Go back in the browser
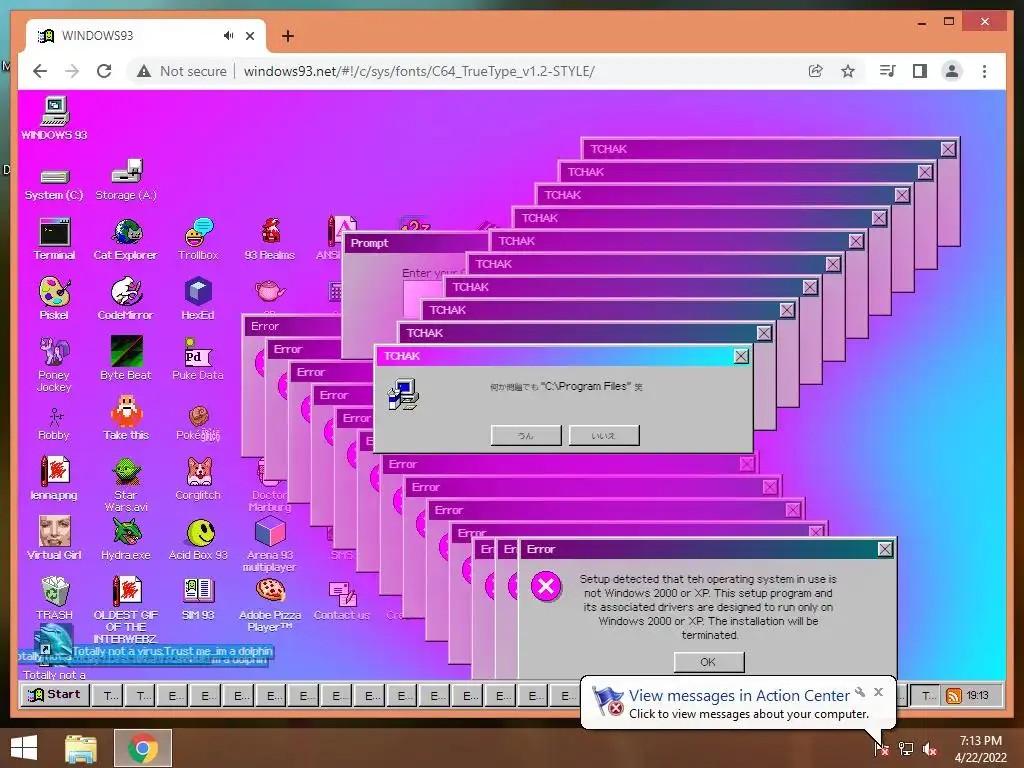This screenshot has height=768, width=1024. click(x=40, y=71)
